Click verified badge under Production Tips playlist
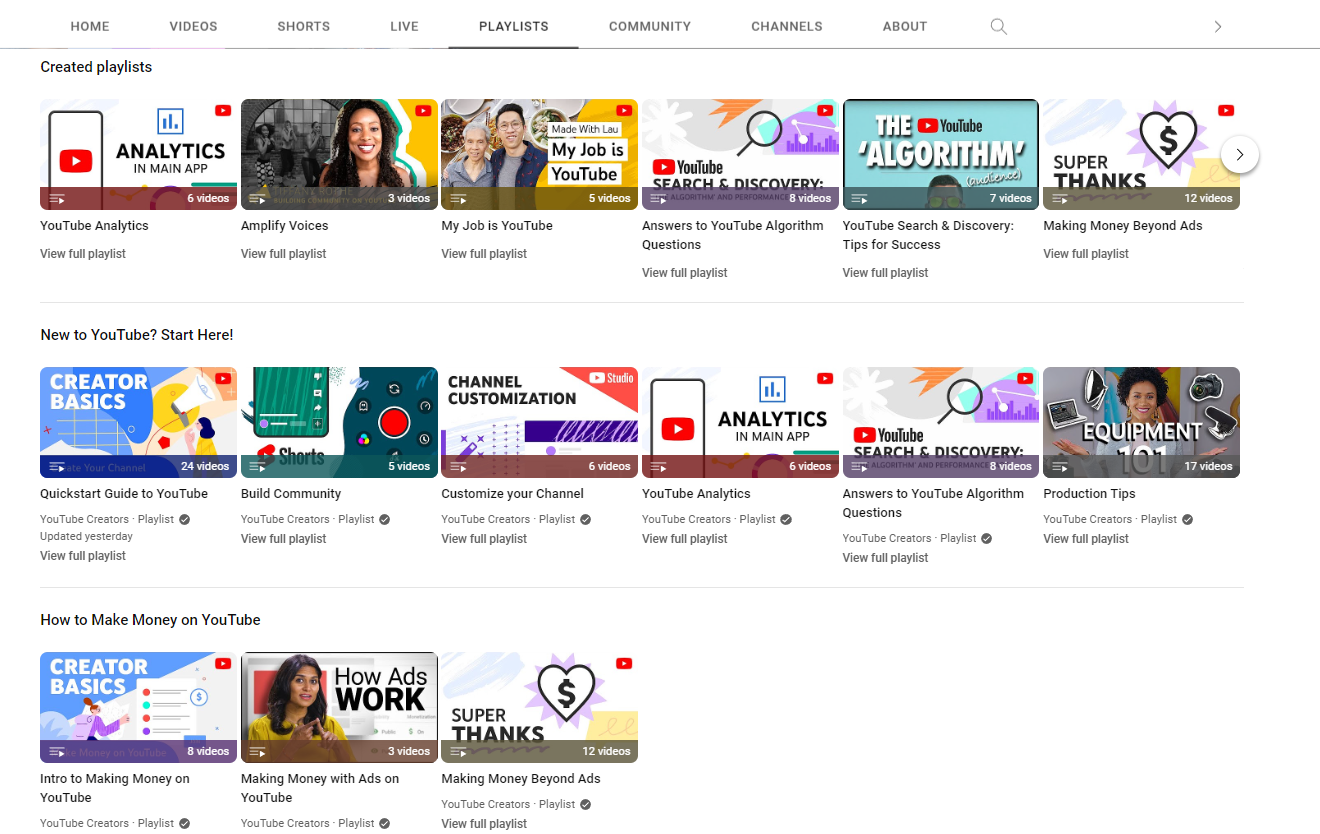The height and width of the screenshot is (834, 1320). tap(1186, 519)
